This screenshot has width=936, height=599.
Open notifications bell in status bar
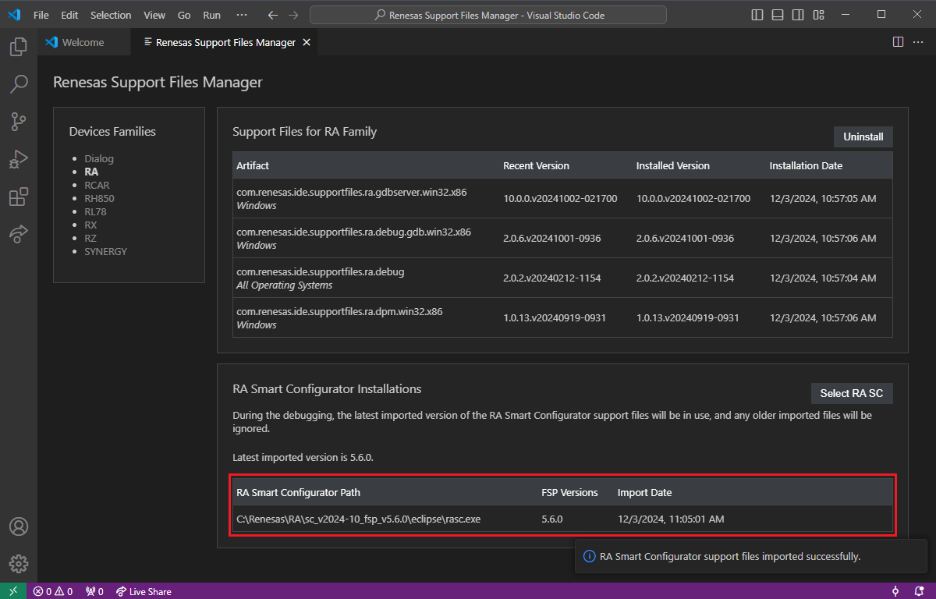[x=919, y=591]
